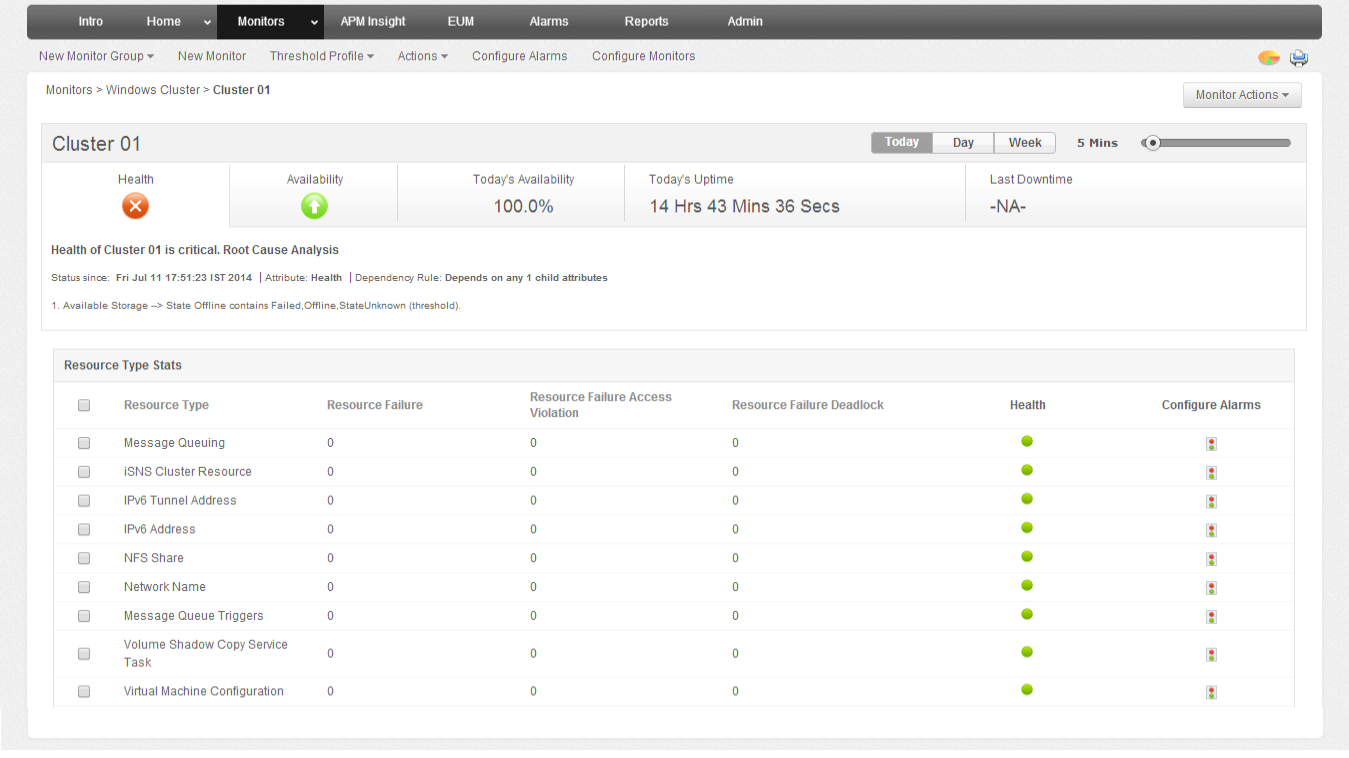Go to Windows Cluster in the breadcrumb
This screenshot has width=1349, height=758.
tap(153, 90)
